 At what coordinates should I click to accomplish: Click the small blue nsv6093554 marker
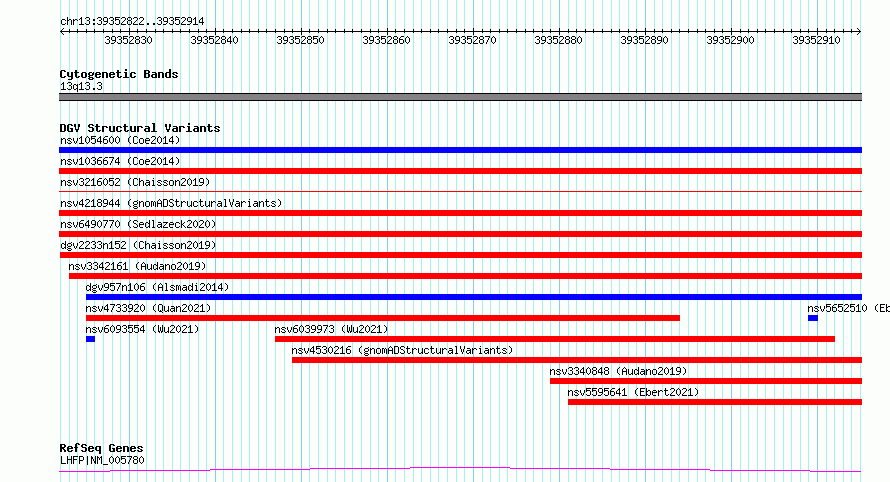[x=90, y=339]
